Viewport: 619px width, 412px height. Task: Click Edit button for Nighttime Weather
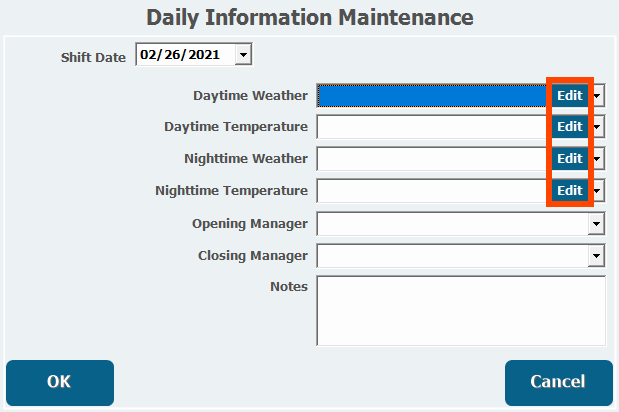tap(570, 159)
